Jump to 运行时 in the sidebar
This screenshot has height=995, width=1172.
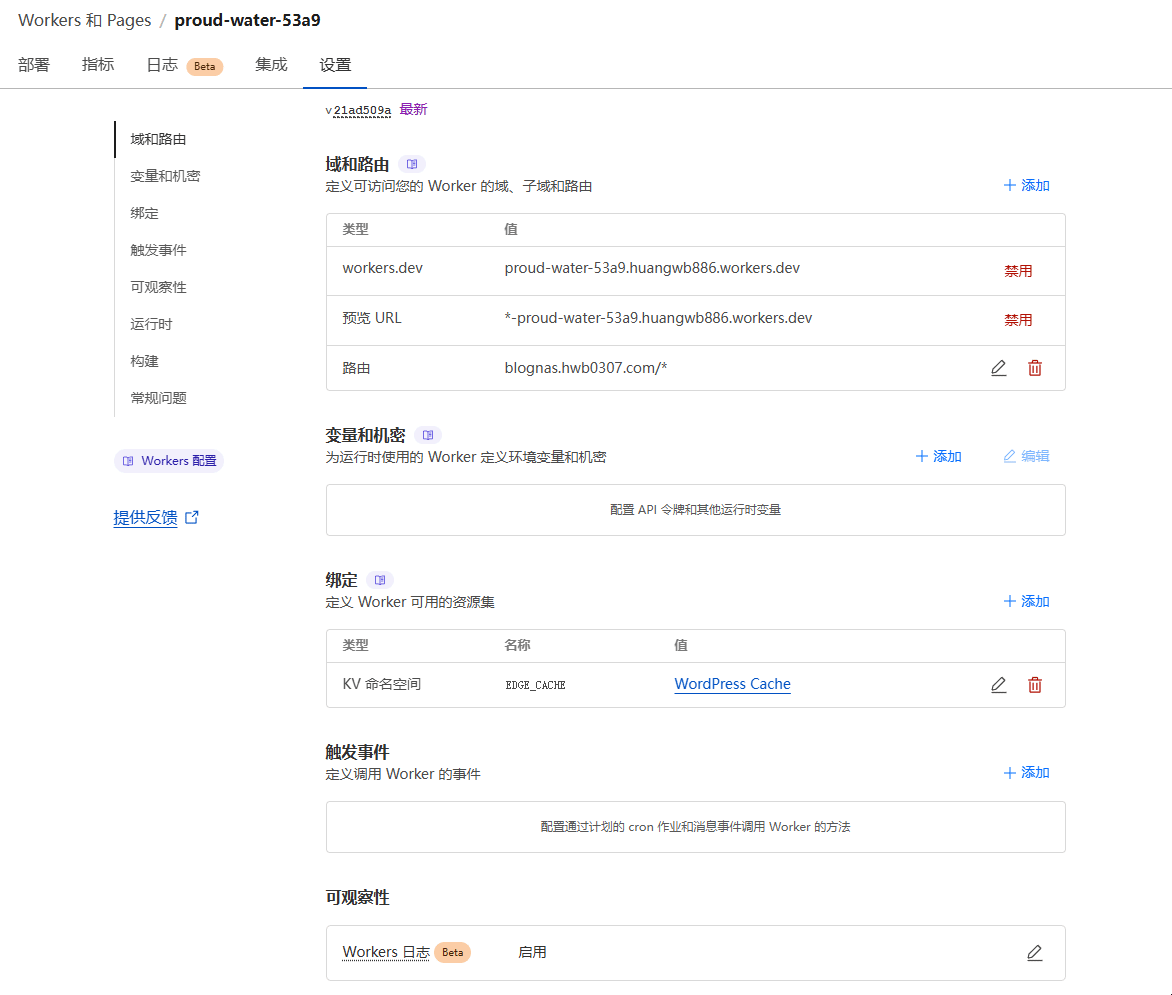pyautogui.click(x=151, y=324)
